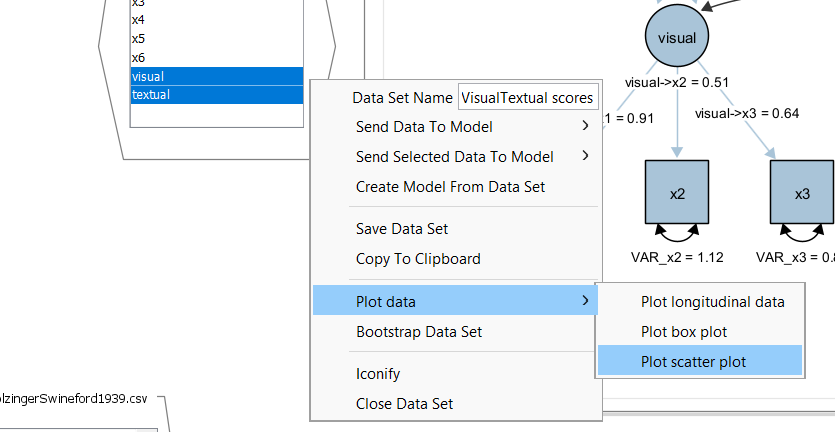835x432 pixels.
Task: Select the x3 observed variable node
Action: [x=801, y=193]
